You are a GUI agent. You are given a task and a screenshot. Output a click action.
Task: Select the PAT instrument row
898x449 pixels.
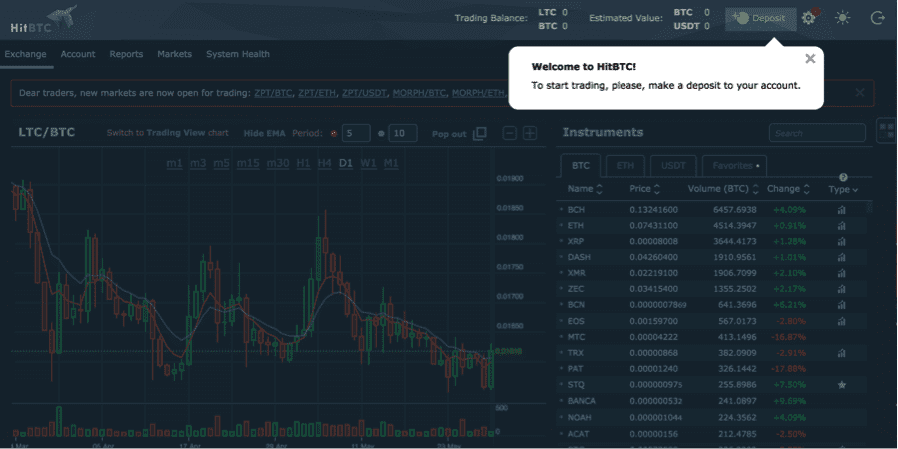click(x=714, y=369)
